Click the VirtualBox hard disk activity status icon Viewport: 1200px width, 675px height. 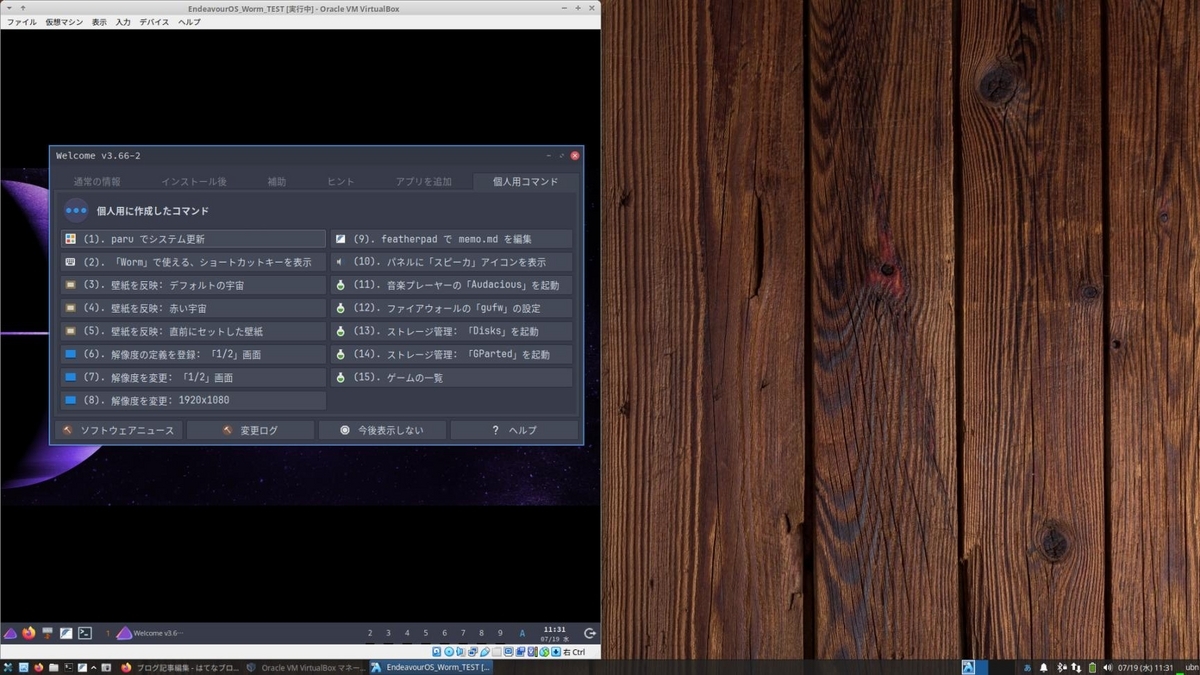[x=437, y=651]
